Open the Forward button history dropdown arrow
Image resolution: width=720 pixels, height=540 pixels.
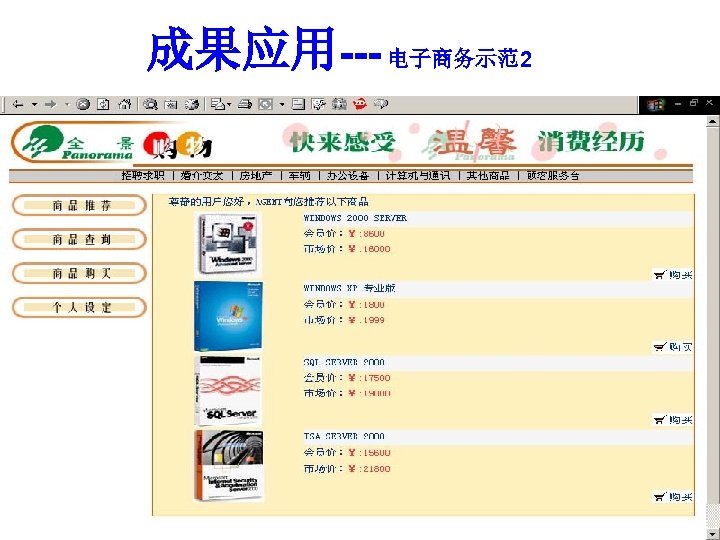click(x=67, y=105)
